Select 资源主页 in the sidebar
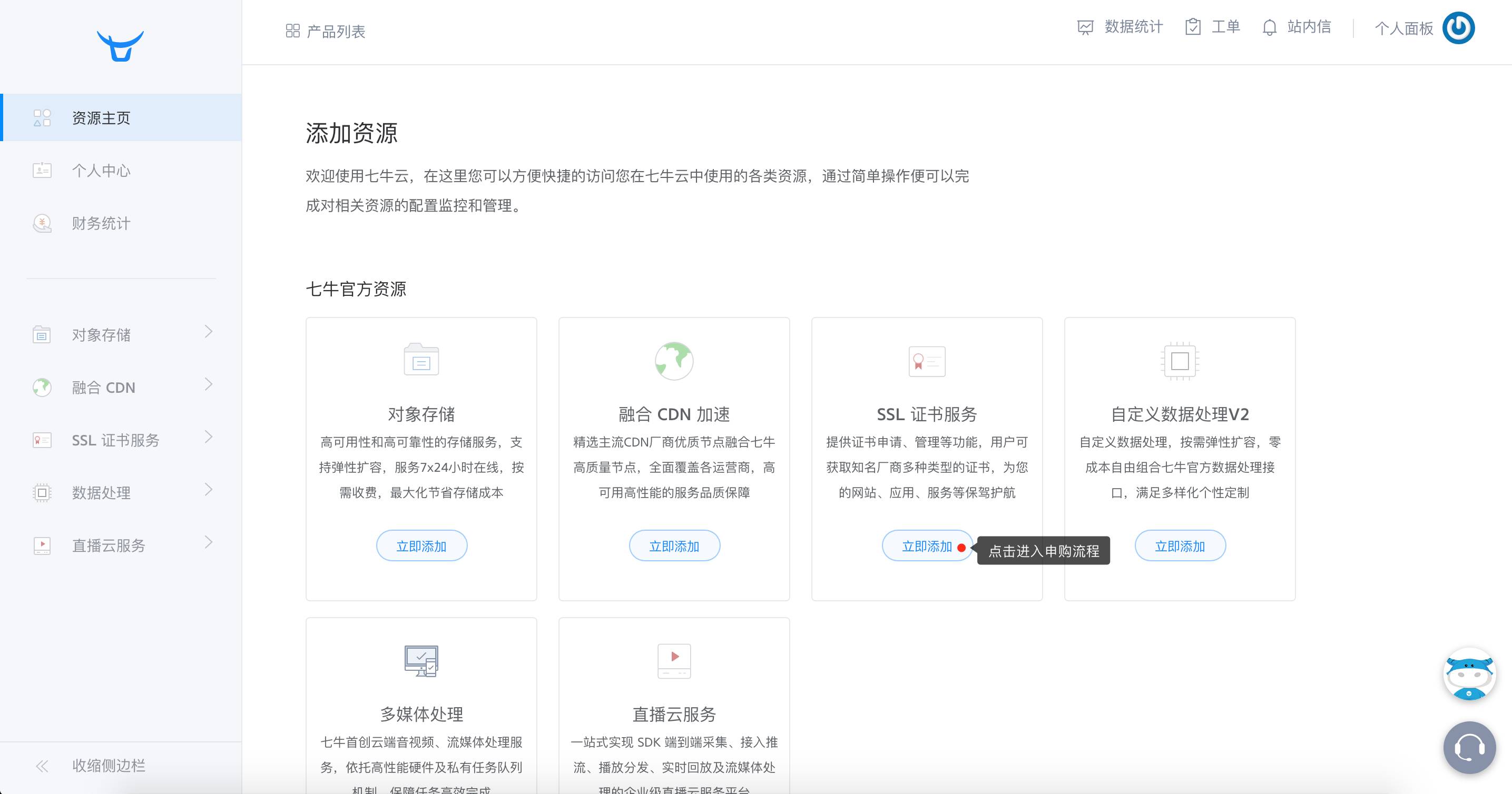The image size is (1512, 794). (x=101, y=118)
